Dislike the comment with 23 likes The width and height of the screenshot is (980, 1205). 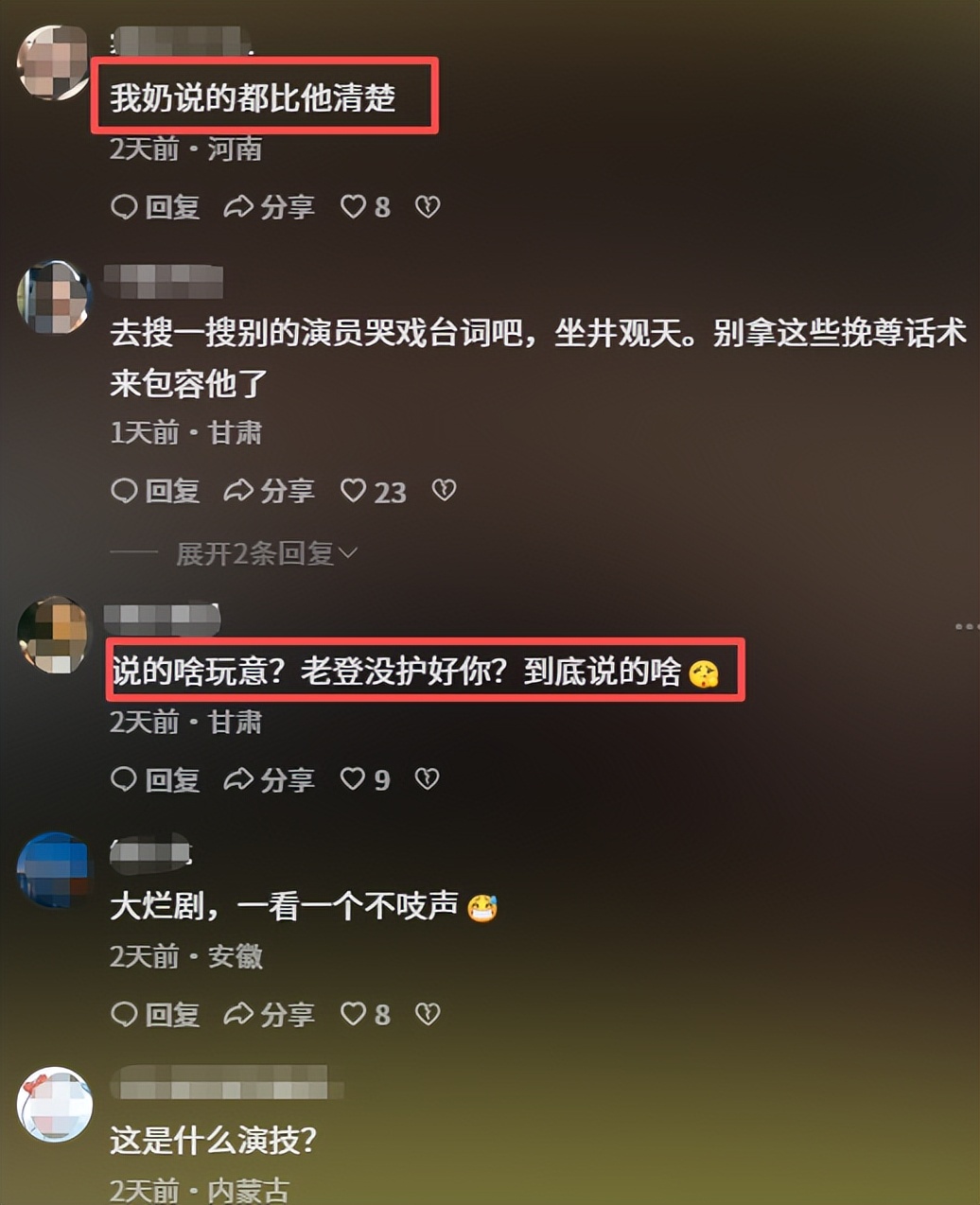click(x=444, y=490)
